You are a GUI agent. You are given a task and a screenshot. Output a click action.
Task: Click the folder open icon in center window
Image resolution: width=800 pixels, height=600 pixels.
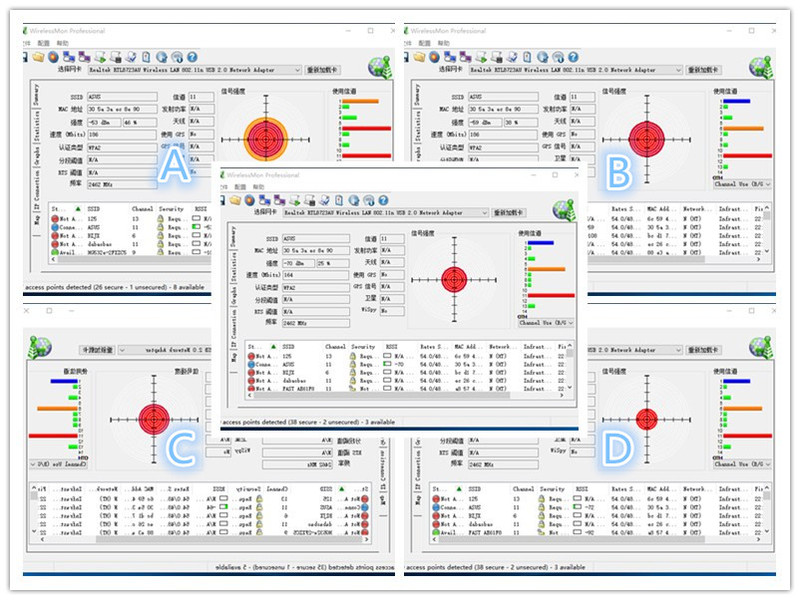[x=235, y=201]
